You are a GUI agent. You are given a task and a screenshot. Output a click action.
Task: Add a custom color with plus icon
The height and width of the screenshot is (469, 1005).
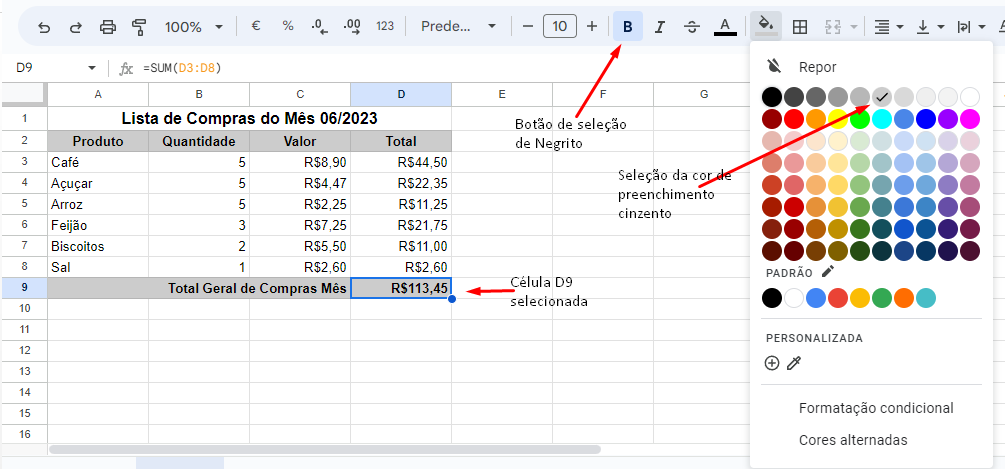pyautogui.click(x=771, y=363)
